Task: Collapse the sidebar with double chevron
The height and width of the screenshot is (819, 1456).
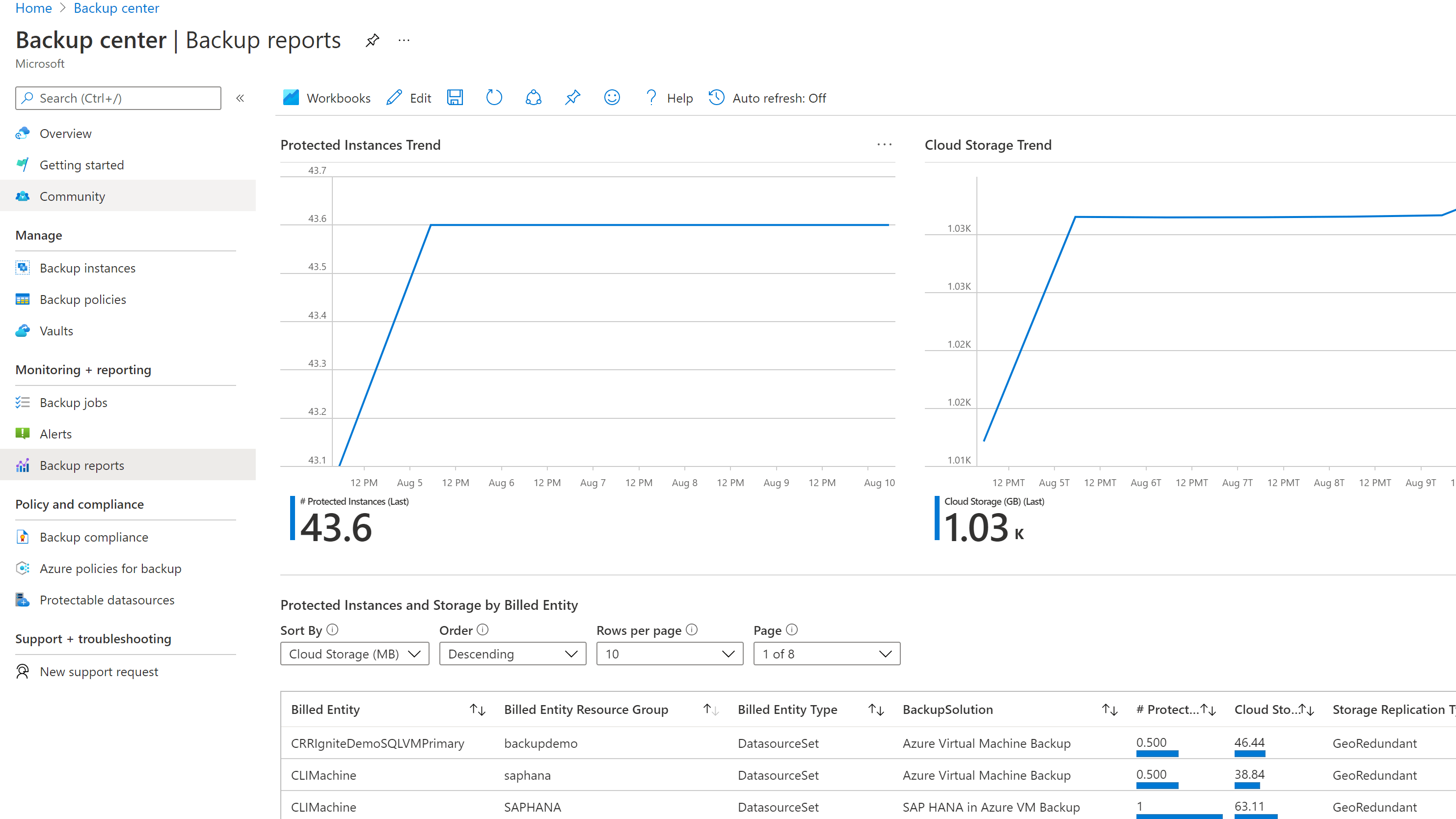Action: coord(240,98)
